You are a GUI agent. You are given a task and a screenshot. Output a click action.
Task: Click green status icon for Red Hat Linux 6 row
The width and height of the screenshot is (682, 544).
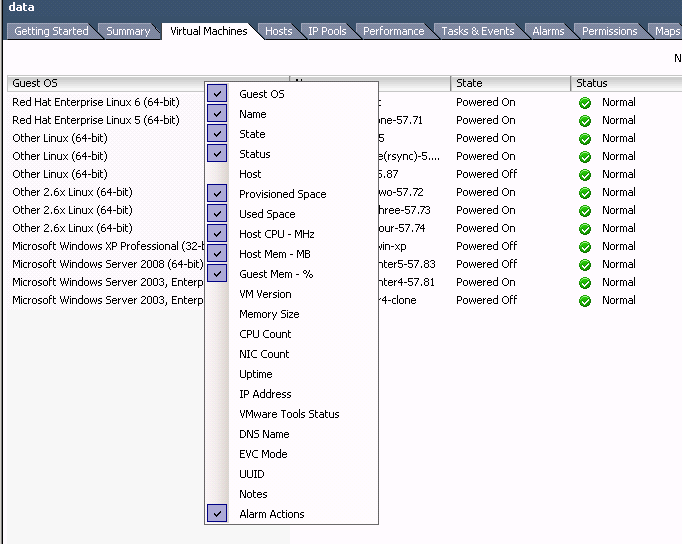pyautogui.click(x=585, y=103)
